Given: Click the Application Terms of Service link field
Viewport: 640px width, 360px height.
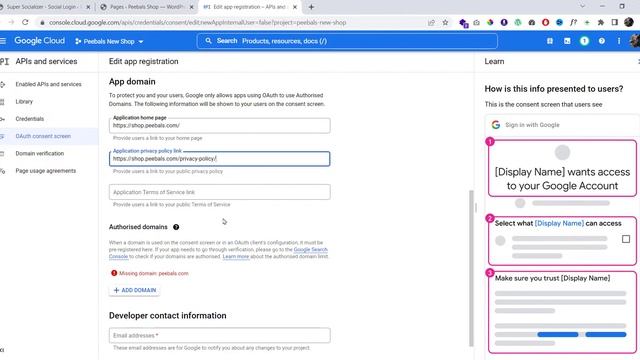Looking at the screenshot, I should (x=220, y=192).
